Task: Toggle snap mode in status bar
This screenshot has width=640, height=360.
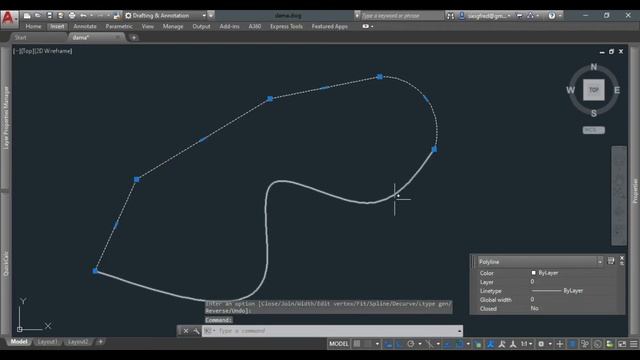Action: 368,344
